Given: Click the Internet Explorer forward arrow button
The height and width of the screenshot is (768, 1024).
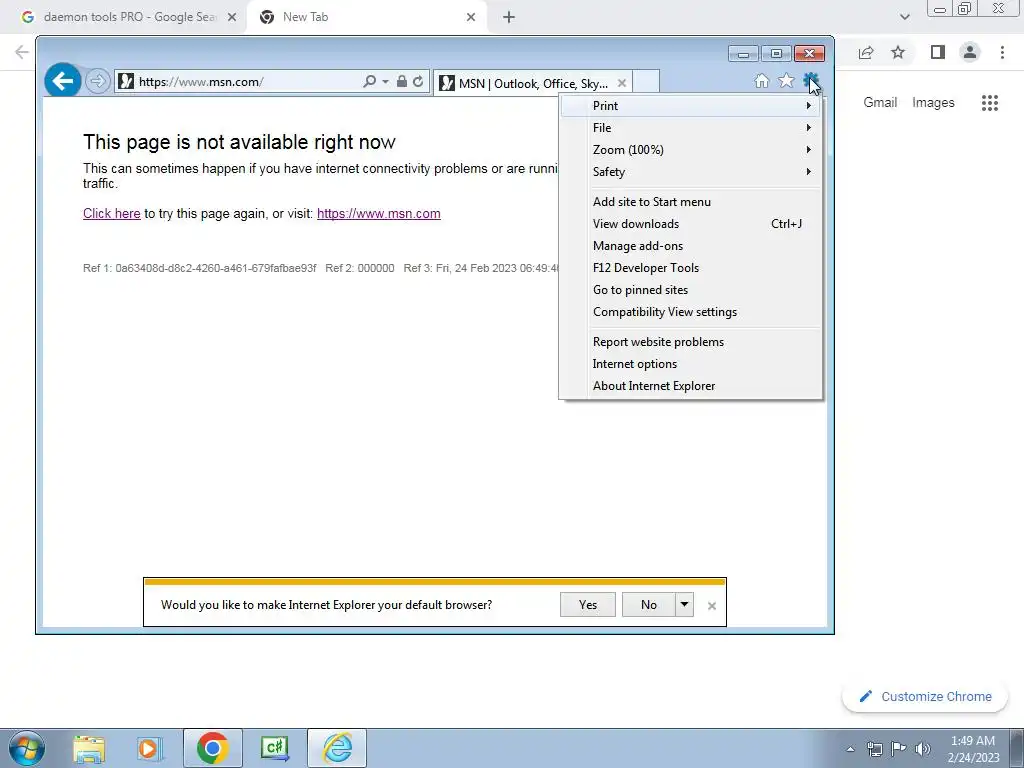Looking at the screenshot, I should [97, 82].
